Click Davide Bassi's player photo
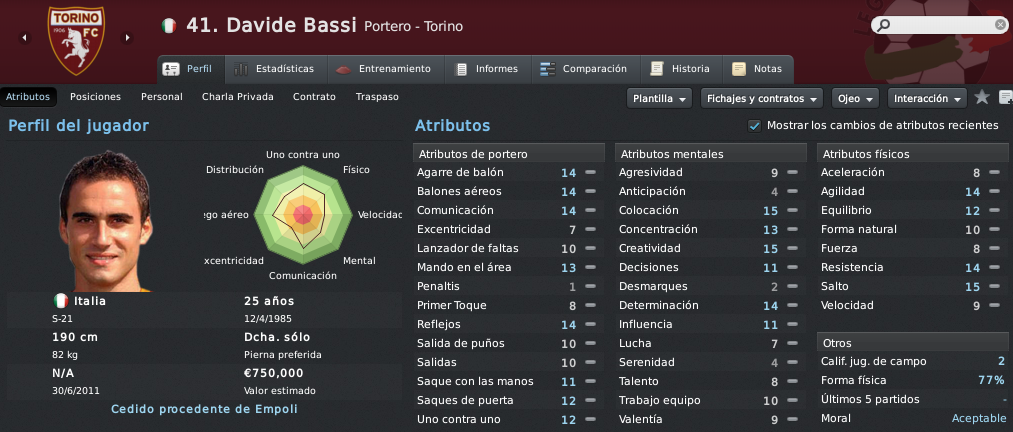The height and width of the screenshot is (432, 1013). 105,221
